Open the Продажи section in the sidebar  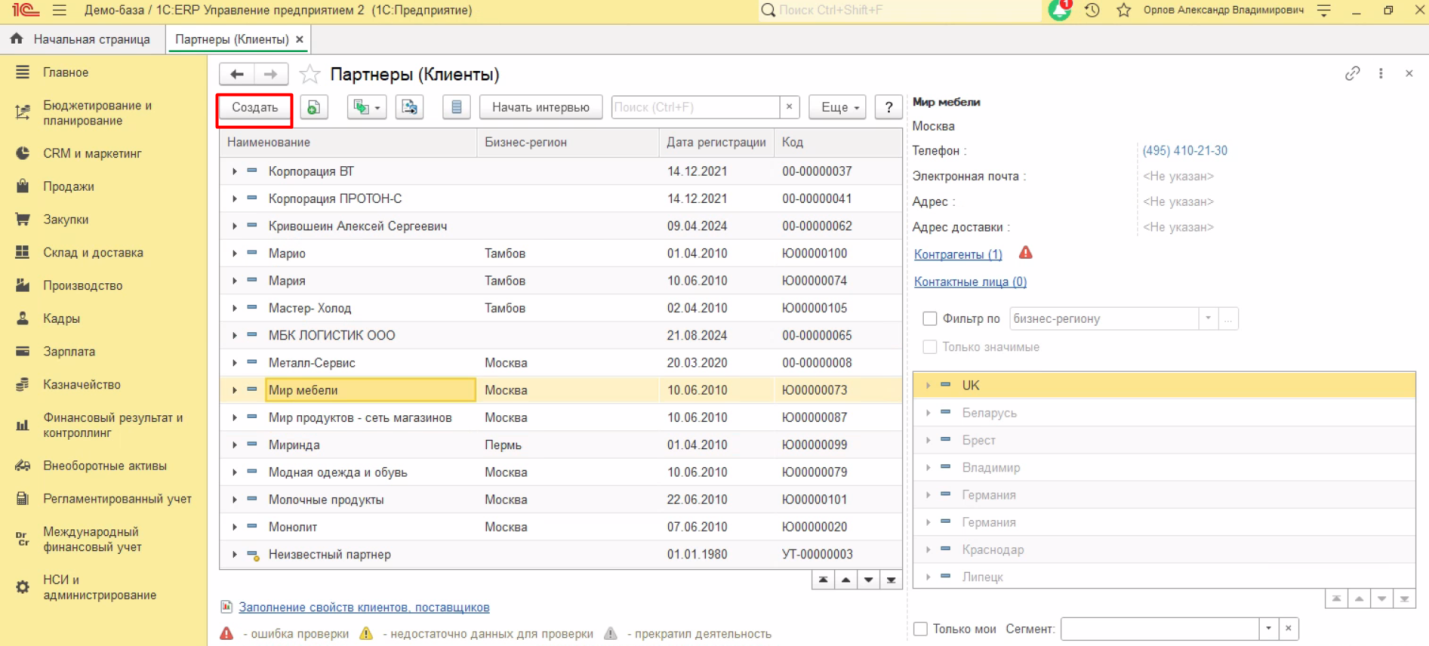68,187
